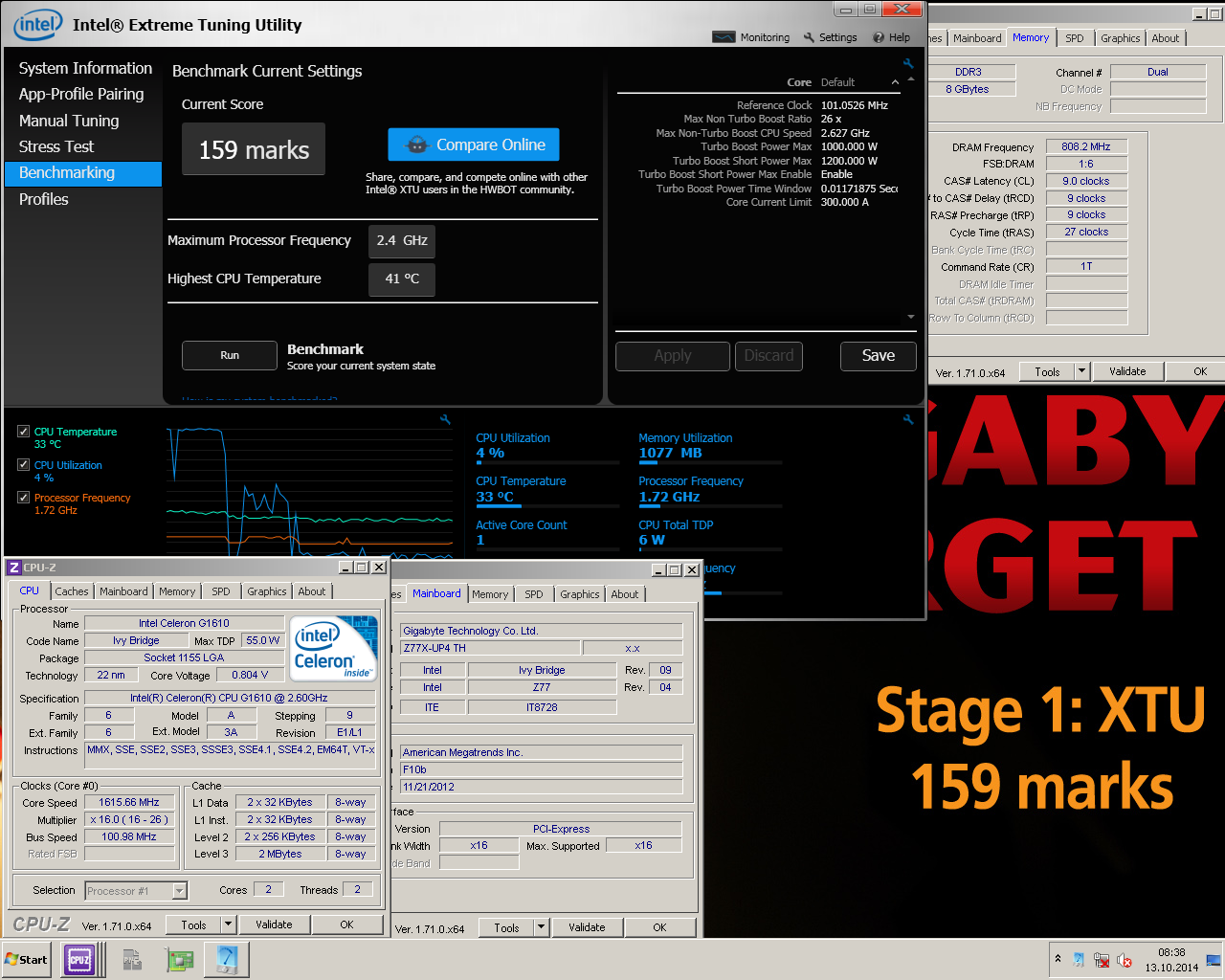Save the current core settings
This screenshot has height=980, width=1225.
tap(879, 356)
